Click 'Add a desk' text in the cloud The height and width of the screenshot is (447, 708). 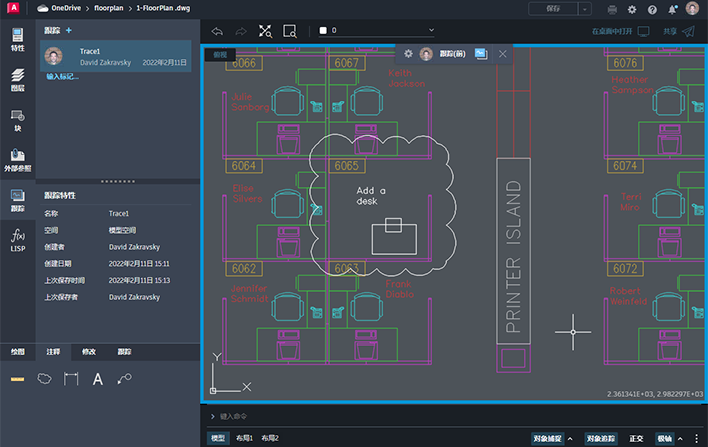point(371,196)
